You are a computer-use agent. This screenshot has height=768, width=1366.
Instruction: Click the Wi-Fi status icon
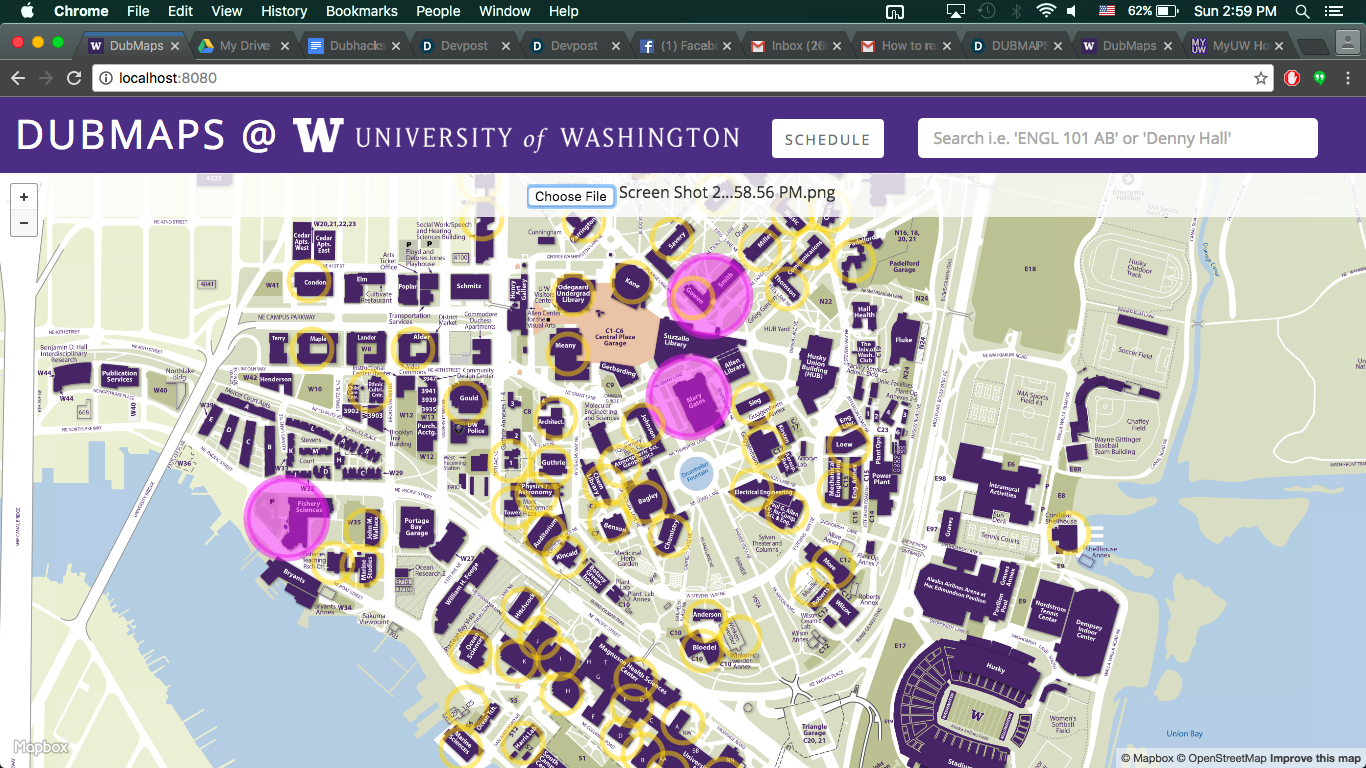point(1046,11)
